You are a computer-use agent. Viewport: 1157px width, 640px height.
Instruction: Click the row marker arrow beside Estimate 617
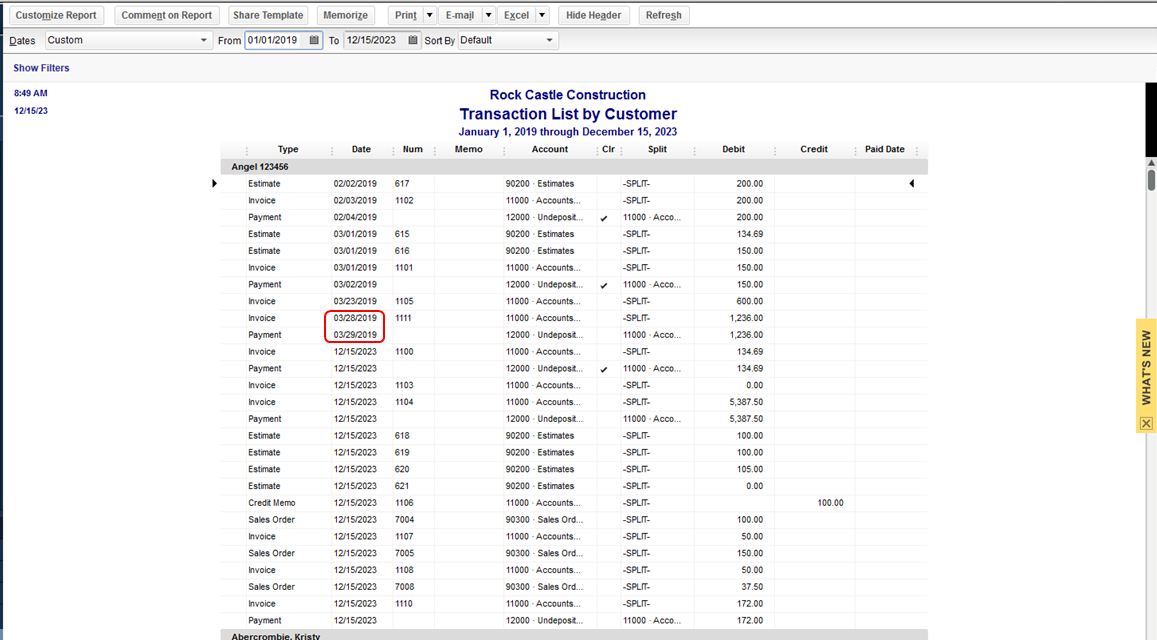pos(214,183)
